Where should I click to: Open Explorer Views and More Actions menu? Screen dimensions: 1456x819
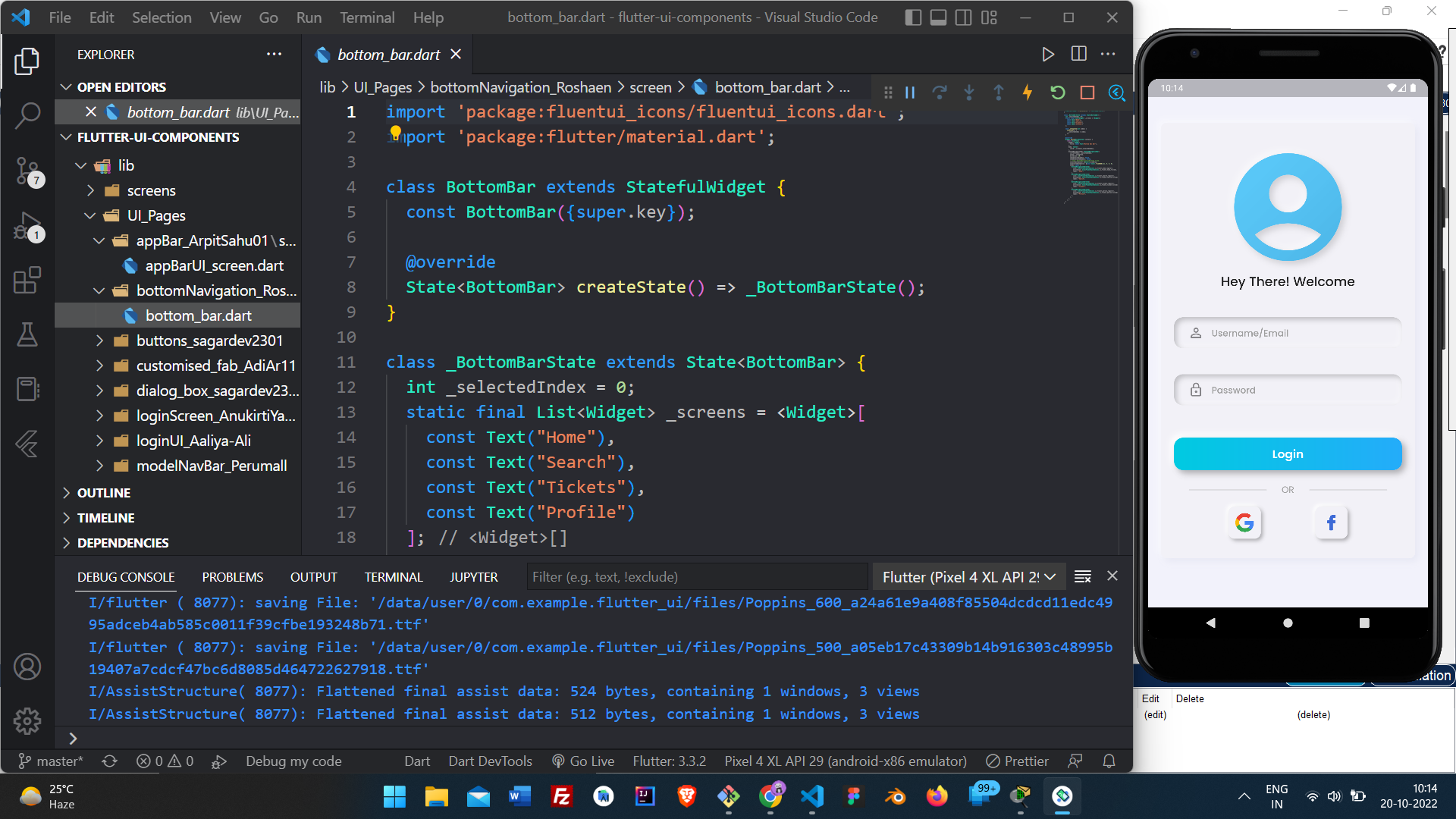tap(274, 54)
